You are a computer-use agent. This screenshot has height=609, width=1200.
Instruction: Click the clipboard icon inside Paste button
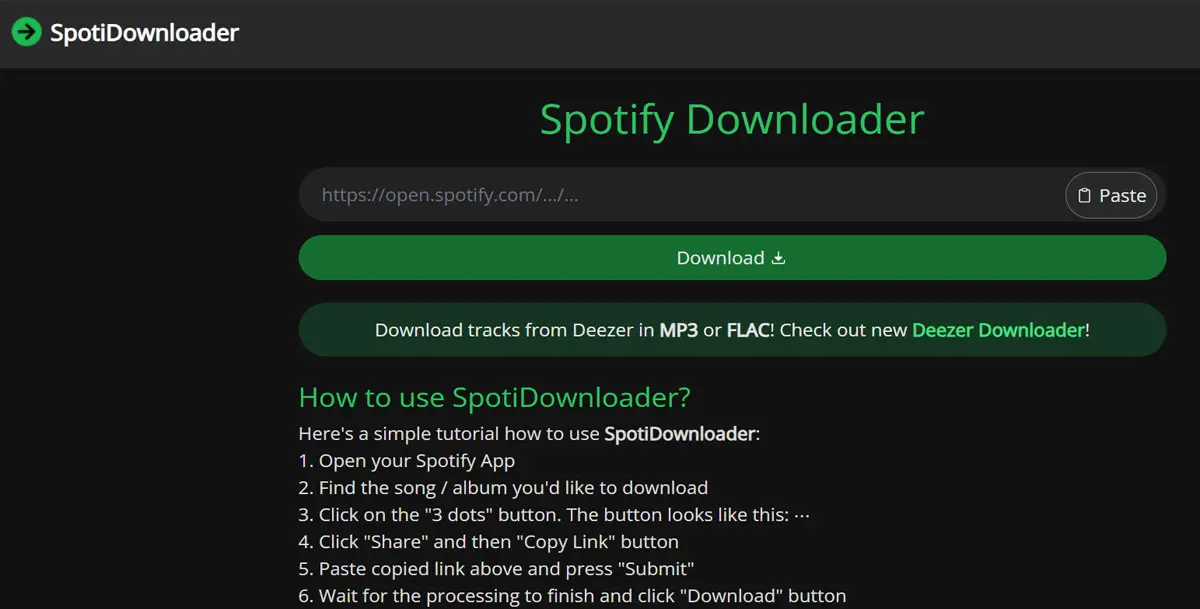coord(1084,196)
